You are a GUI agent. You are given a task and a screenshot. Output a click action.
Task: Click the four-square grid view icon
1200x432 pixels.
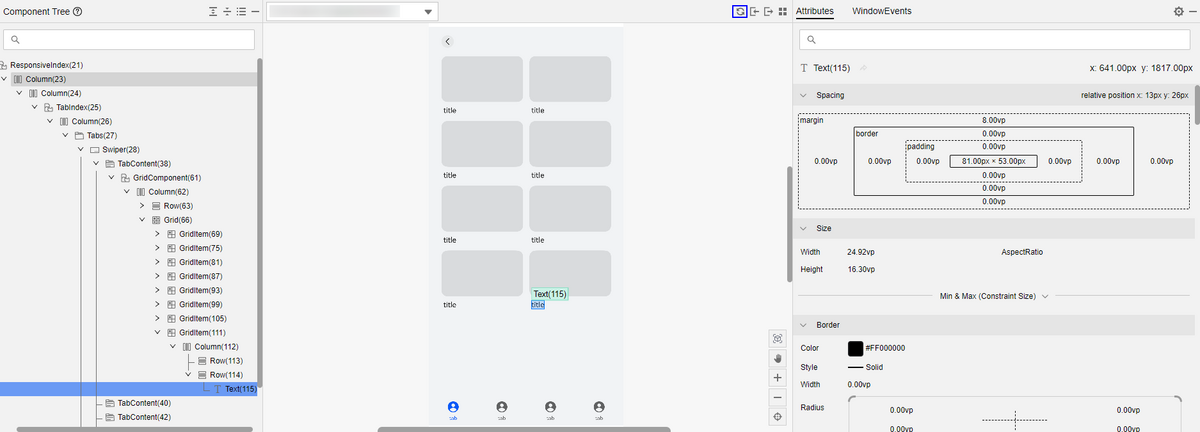coord(782,11)
